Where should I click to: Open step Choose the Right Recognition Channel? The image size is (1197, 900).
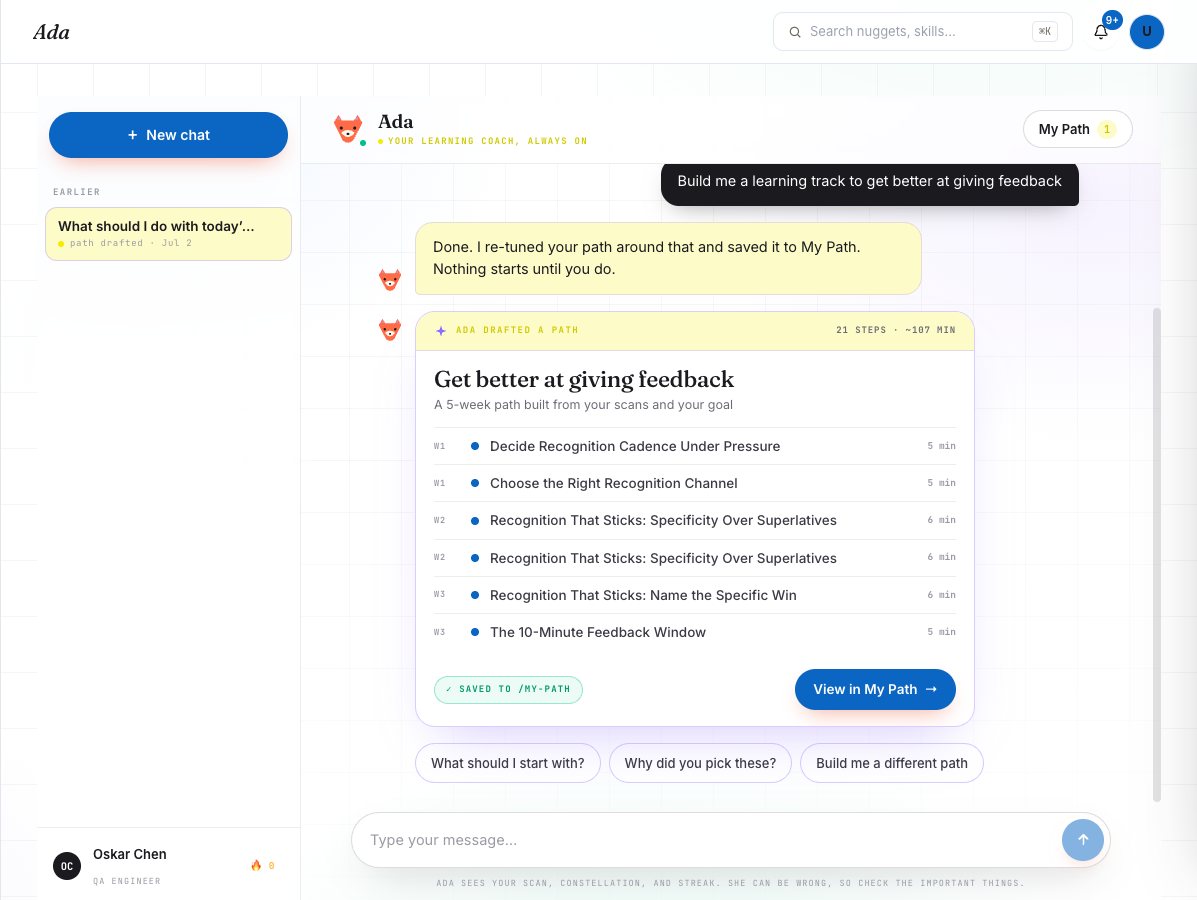[x=695, y=483]
